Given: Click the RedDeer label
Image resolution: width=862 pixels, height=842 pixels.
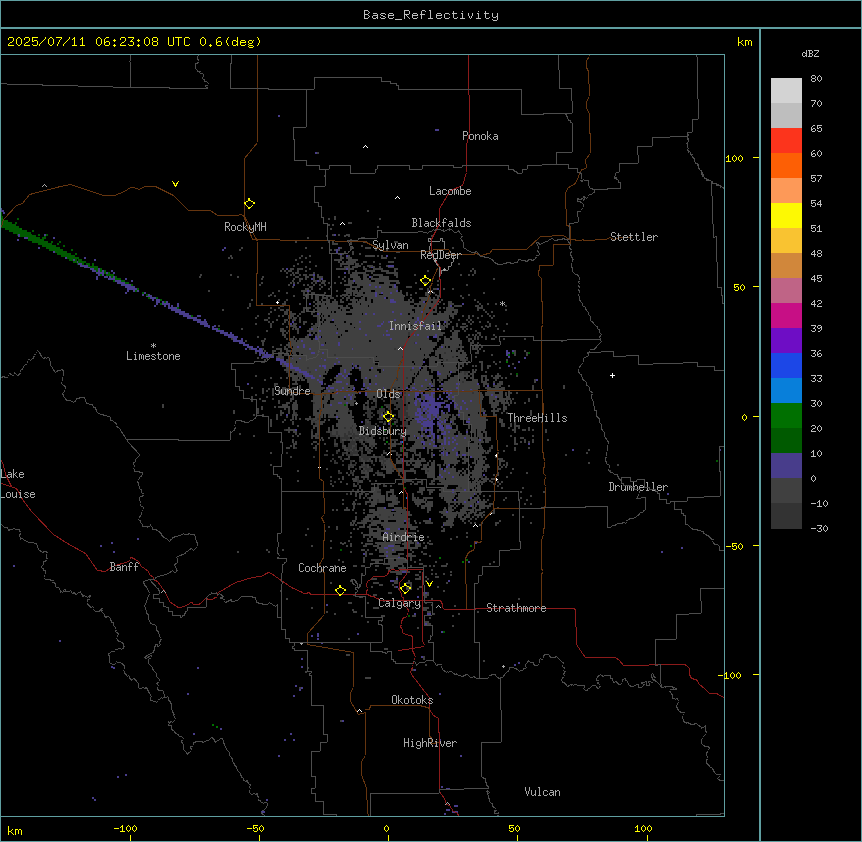Looking at the screenshot, I should (440, 255).
